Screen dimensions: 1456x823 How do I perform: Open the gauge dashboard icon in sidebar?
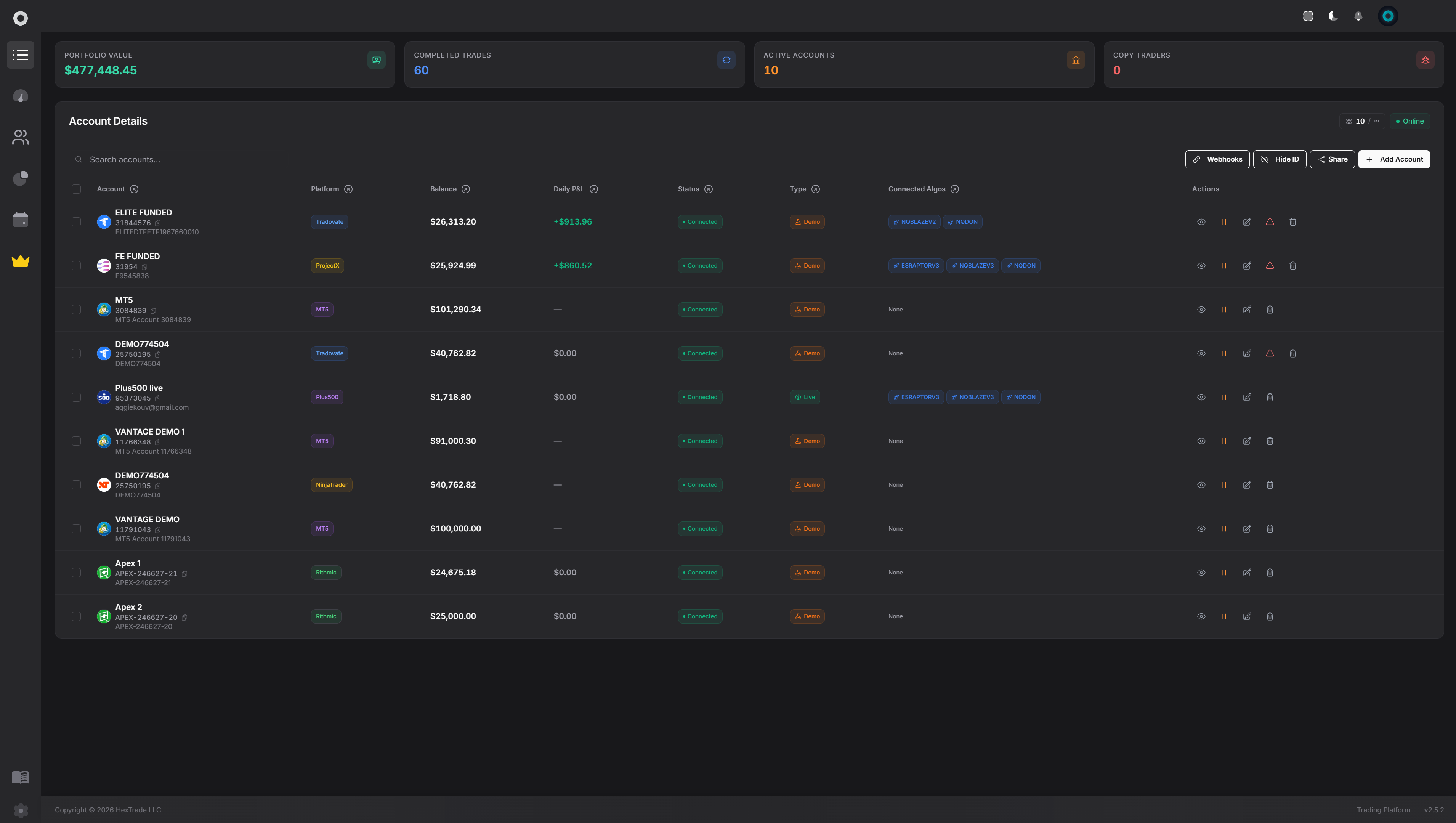(x=20, y=96)
